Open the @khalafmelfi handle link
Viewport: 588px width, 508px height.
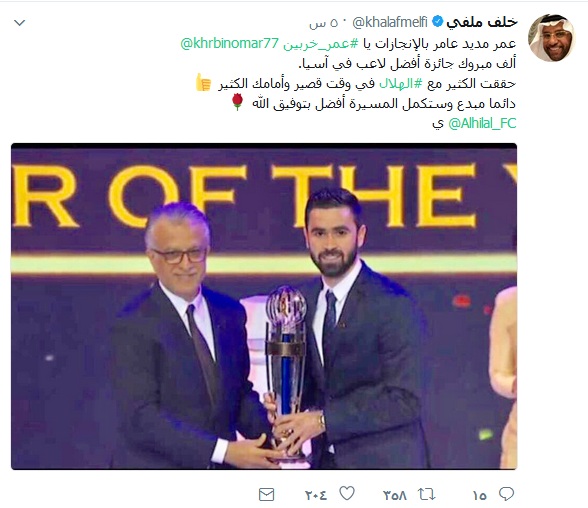point(390,22)
